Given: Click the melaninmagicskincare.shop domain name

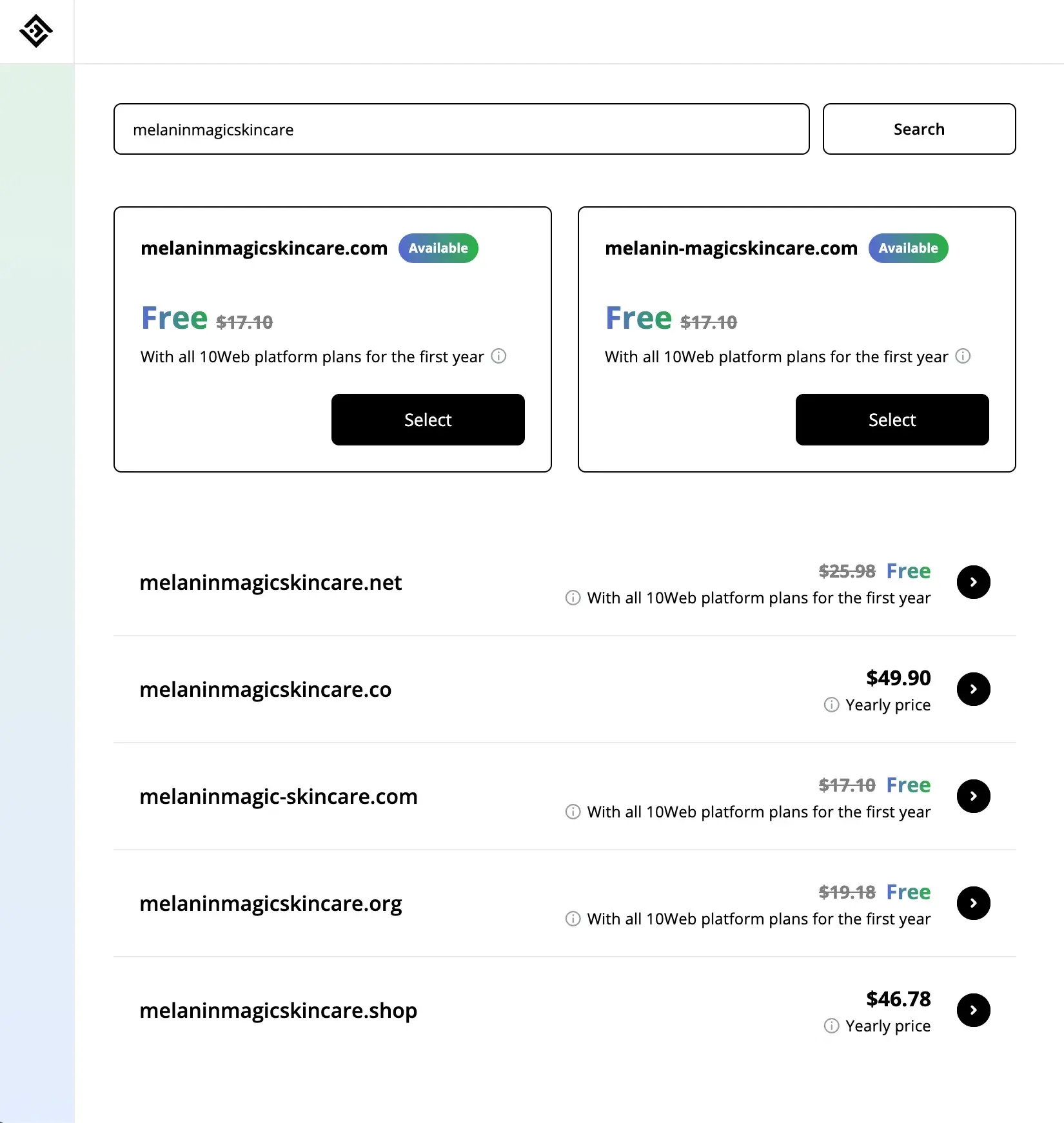Looking at the screenshot, I should pyautogui.click(x=278, y=1011).
